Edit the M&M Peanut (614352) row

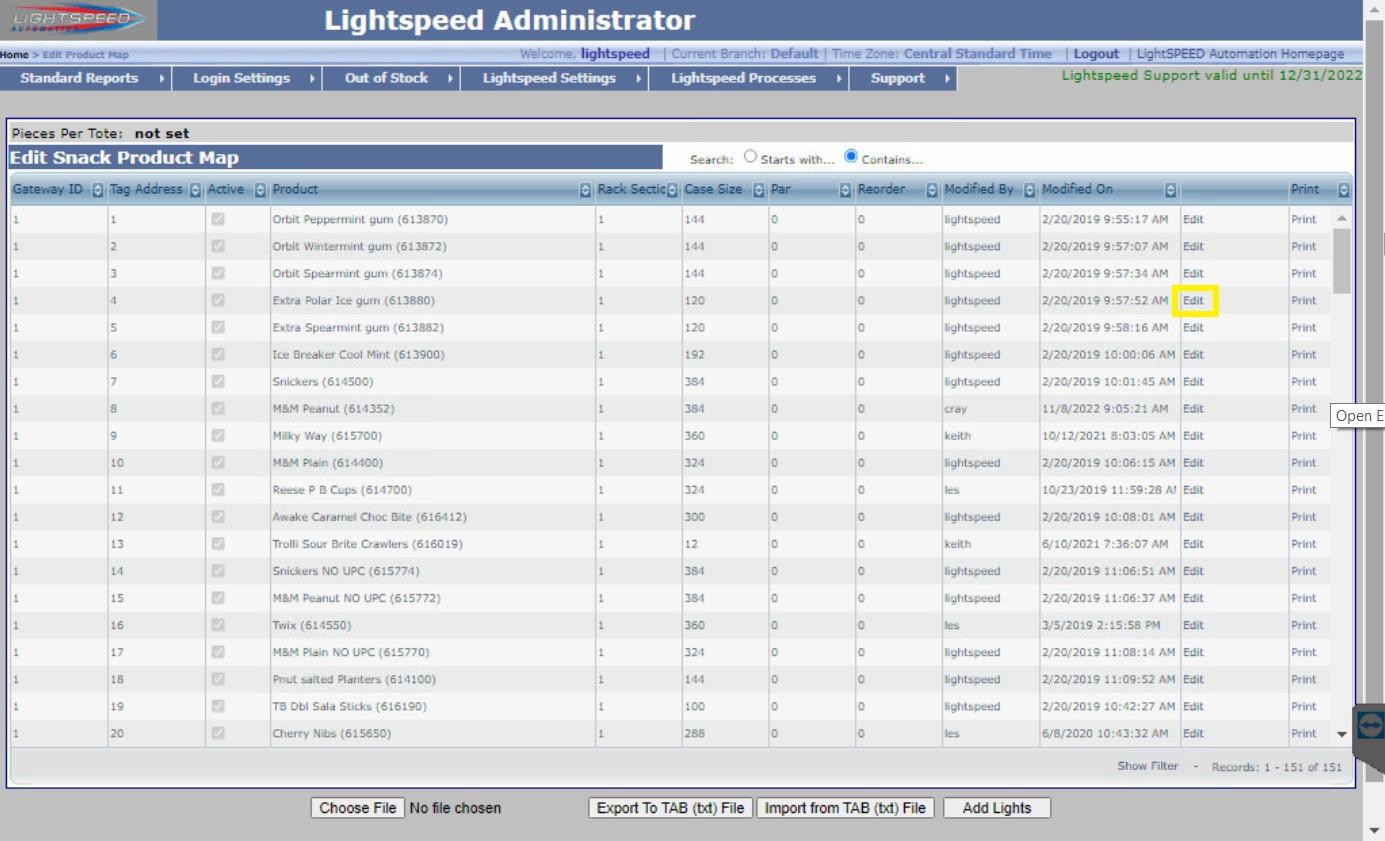point(1193,408)
